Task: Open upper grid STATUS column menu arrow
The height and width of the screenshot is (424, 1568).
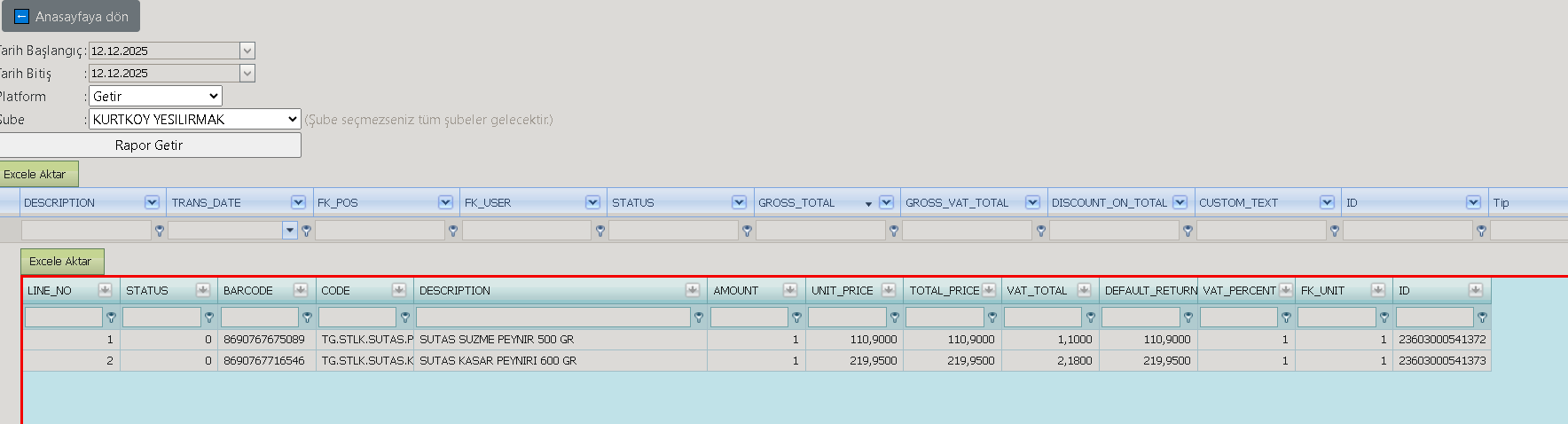Action: tap(739, 202)
